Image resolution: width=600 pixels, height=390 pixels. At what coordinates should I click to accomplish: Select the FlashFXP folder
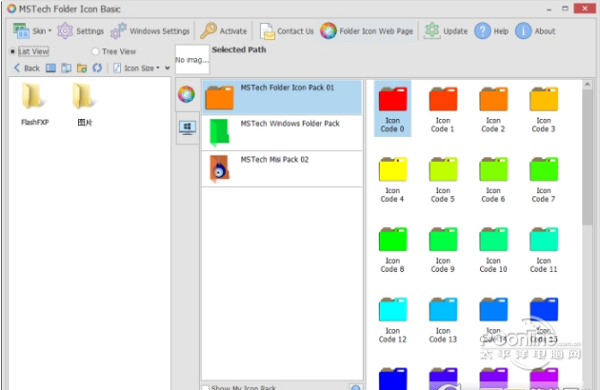point(35,104)
